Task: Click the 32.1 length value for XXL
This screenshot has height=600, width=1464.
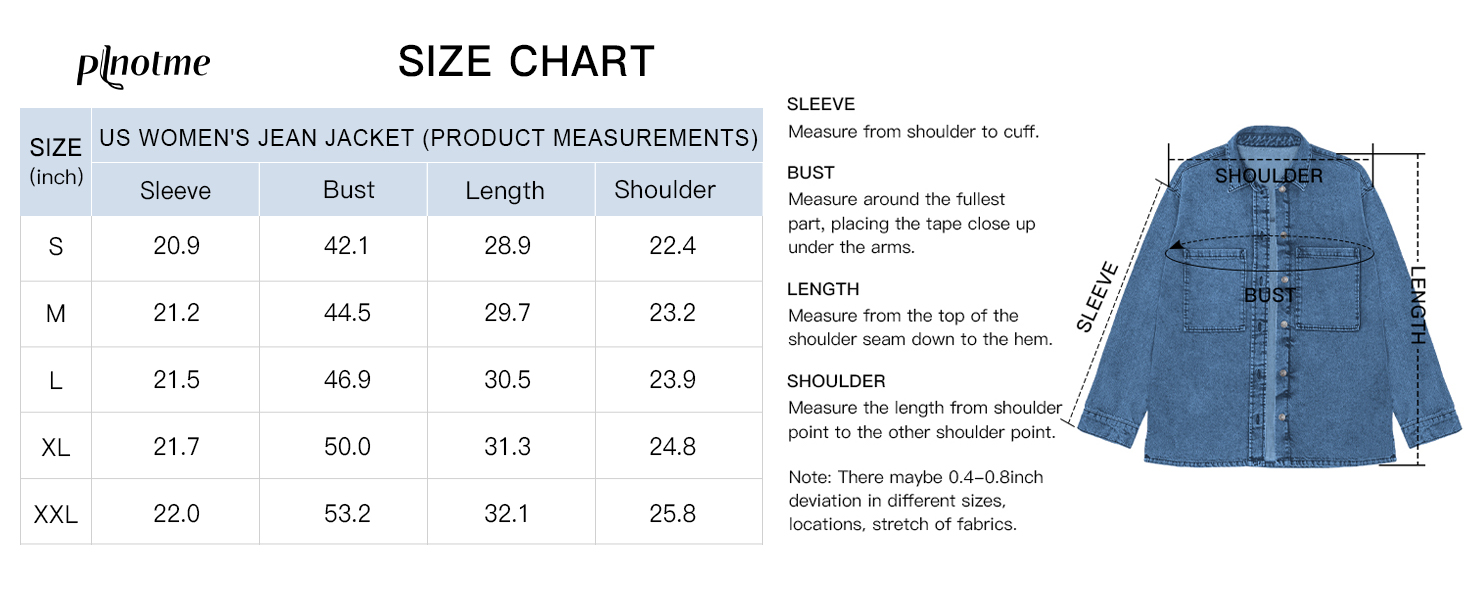Action: 507,514
